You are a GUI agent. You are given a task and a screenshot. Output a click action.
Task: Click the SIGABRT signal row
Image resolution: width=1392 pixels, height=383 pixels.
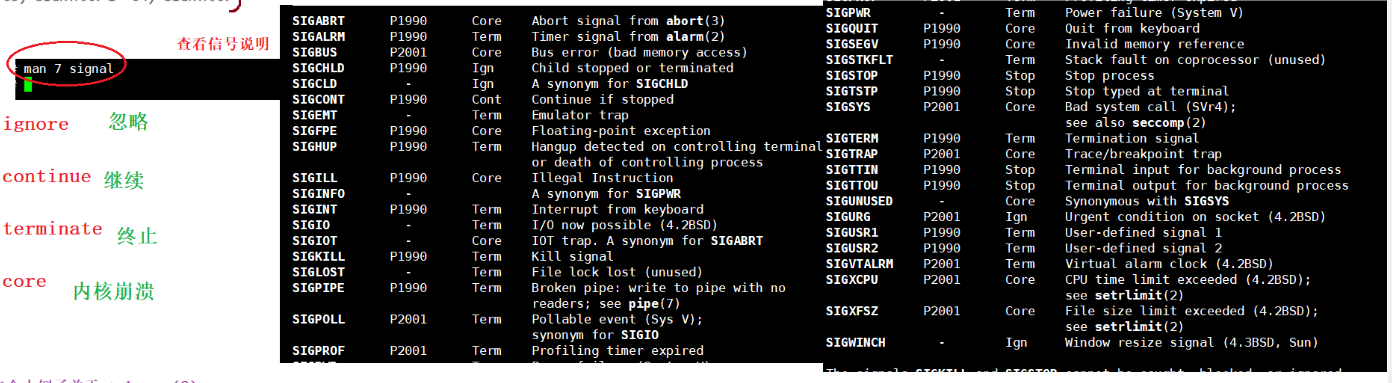pyautogui.click(x=552, y=21)
